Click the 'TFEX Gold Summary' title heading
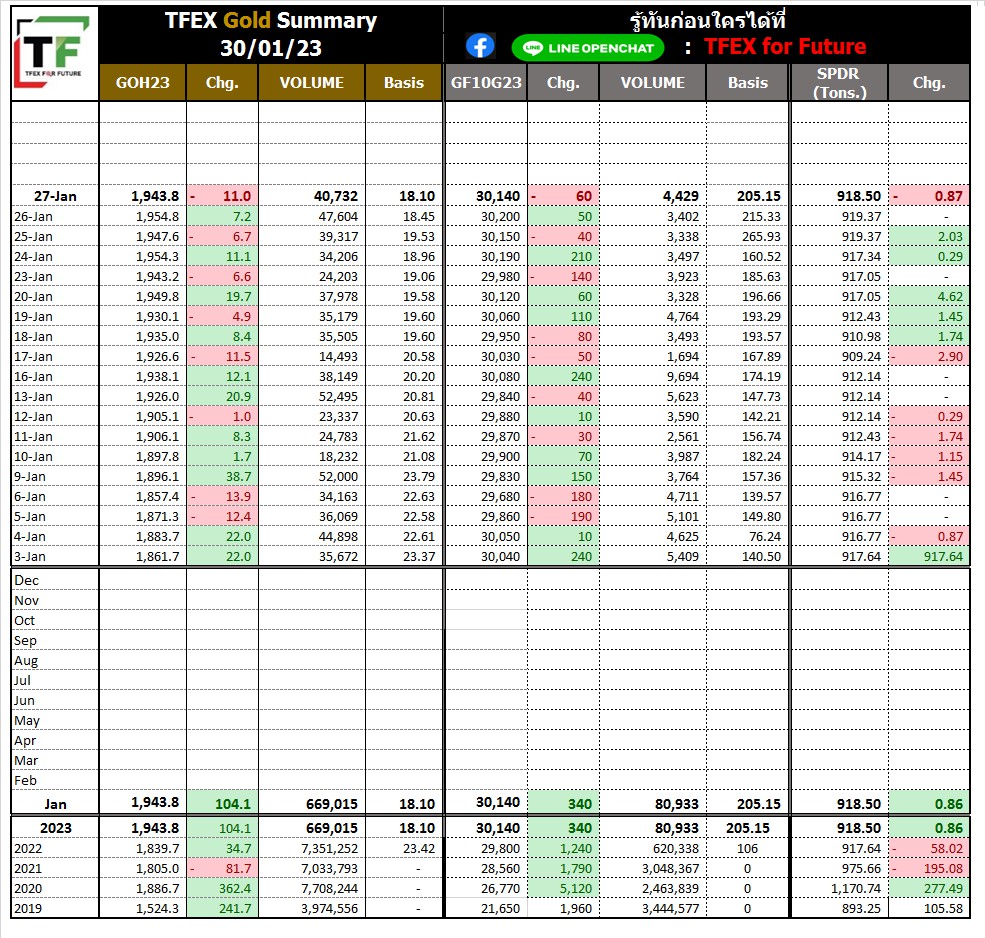 (x=271, y=21)
